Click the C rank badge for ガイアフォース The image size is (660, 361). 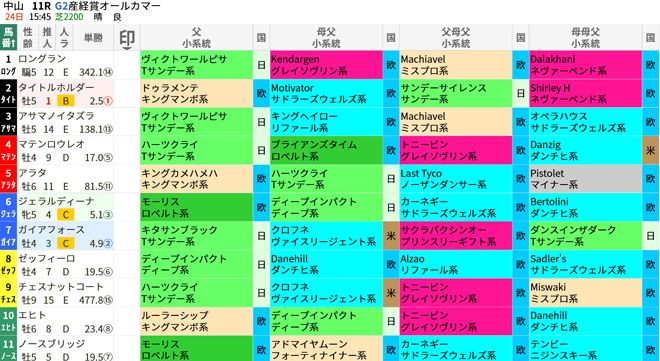[x=66, y=243]
